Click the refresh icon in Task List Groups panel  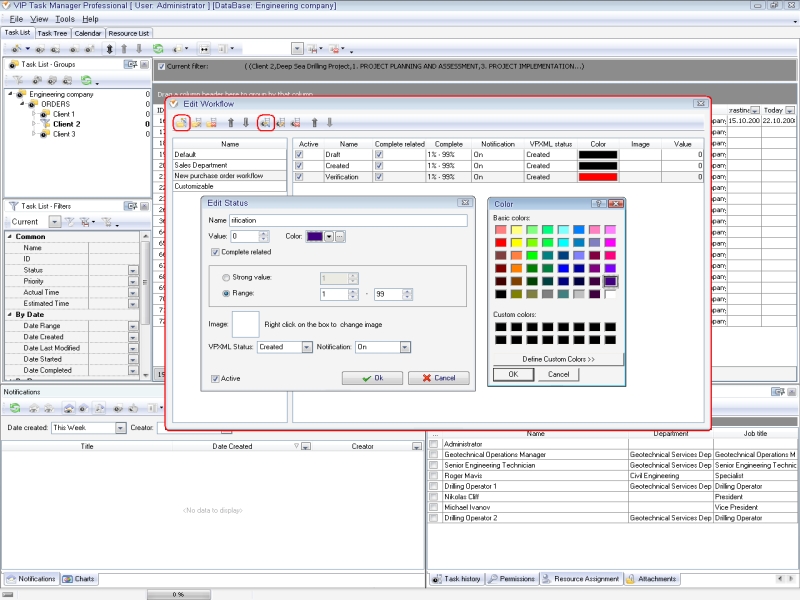(x=86, y=80)
